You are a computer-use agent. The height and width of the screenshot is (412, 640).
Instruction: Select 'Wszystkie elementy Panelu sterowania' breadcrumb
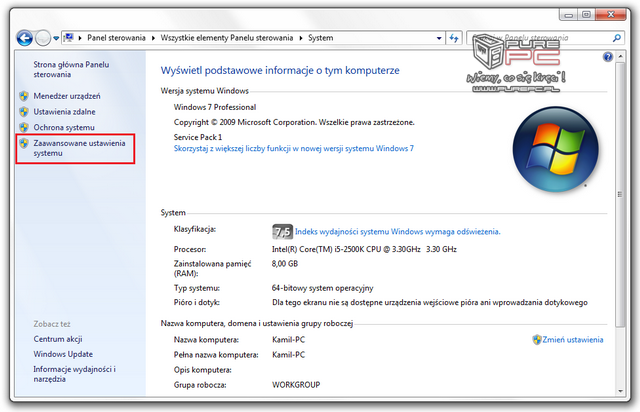[x=227, y=38]
